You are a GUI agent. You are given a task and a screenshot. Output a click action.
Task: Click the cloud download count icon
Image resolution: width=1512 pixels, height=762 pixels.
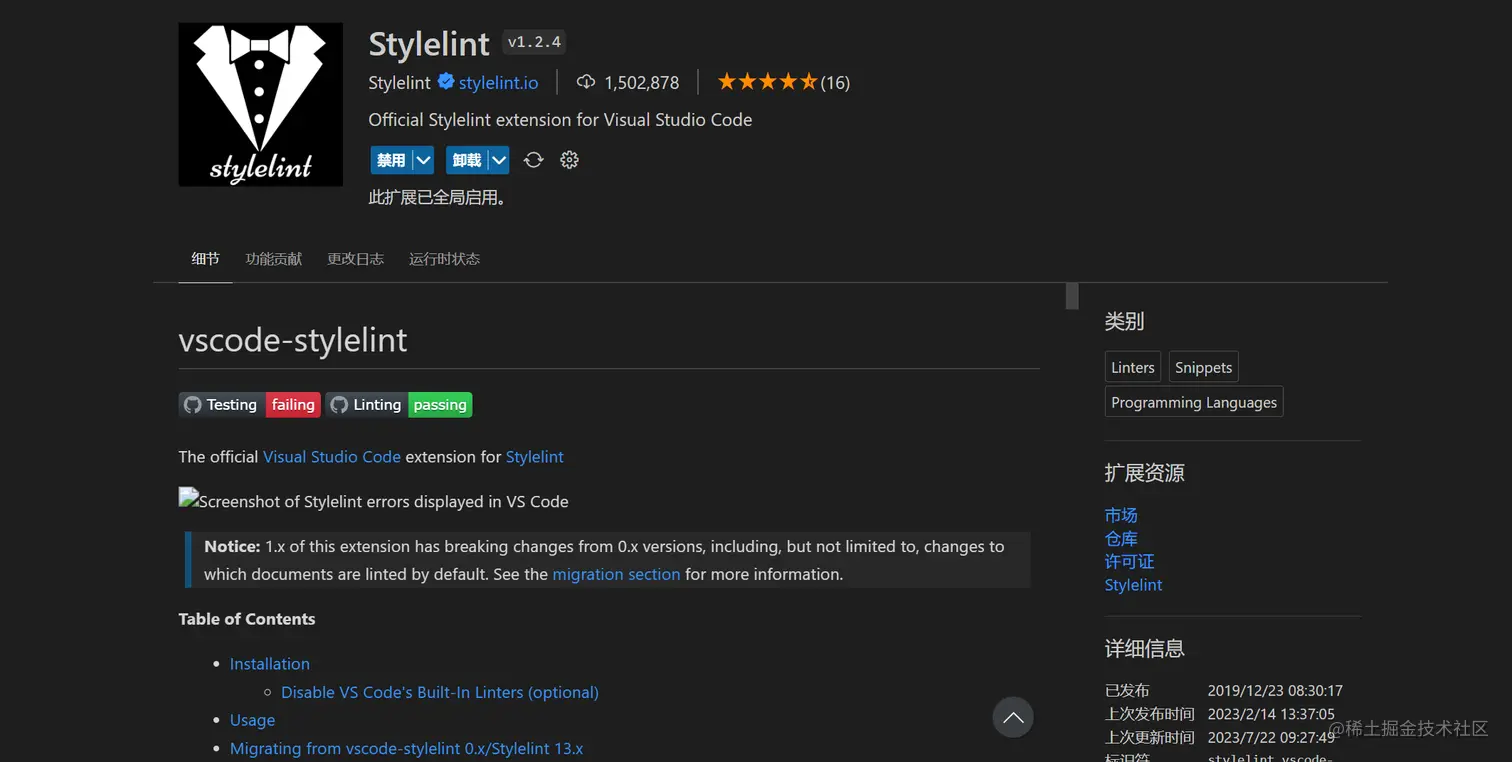tap(586, 82)
